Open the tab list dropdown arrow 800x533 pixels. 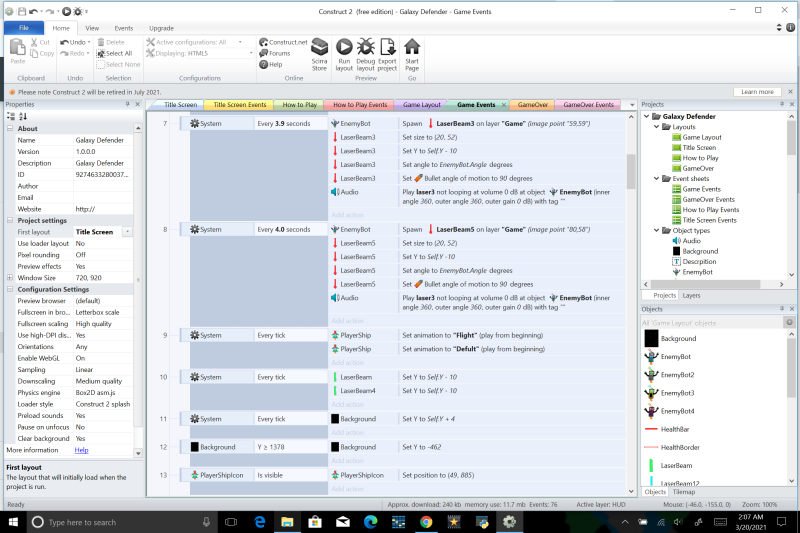coord(632,105)
